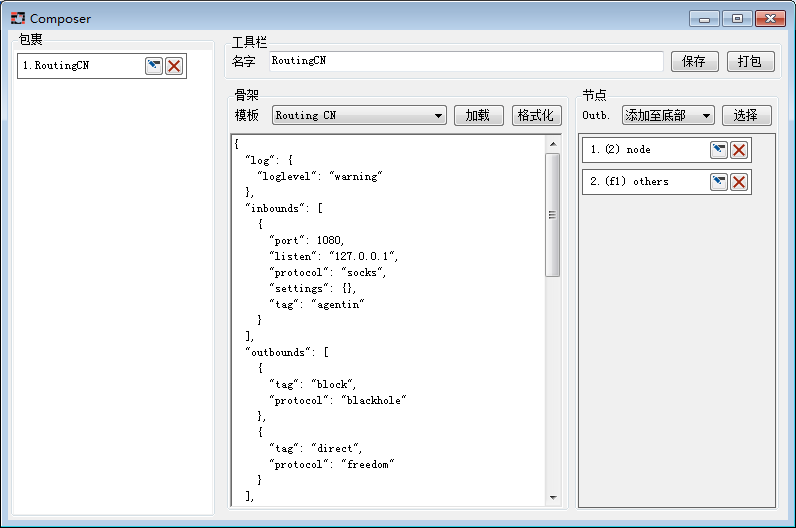This screenshot has width=796, height=528.
Task: Grab the JSON editor scrollbar thumb
Action: point(553,214)
